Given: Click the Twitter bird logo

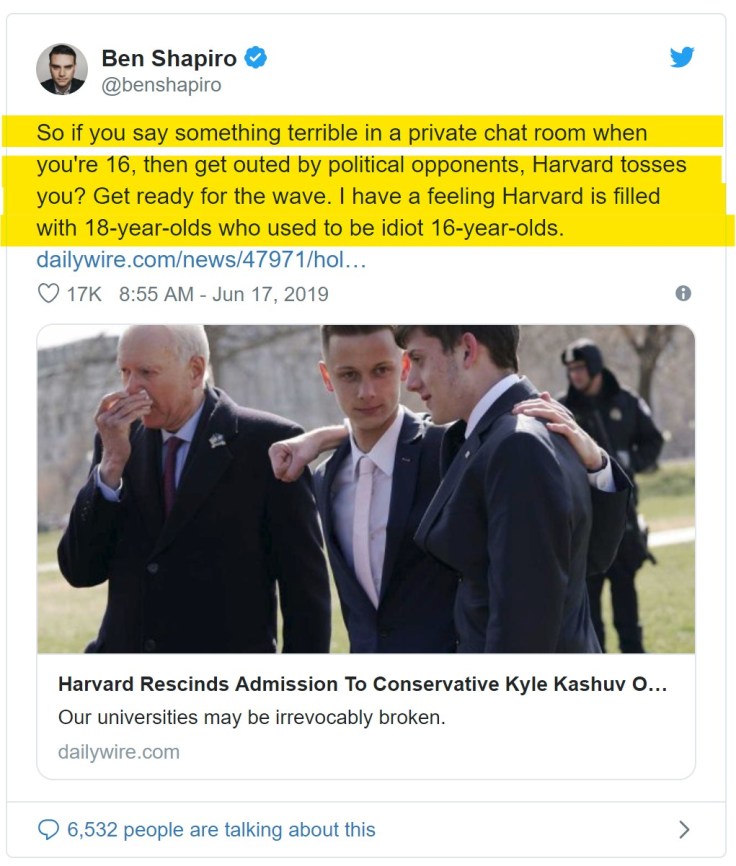Looking at the screenshot, I should pyautogui.click(x=682, y=58).
